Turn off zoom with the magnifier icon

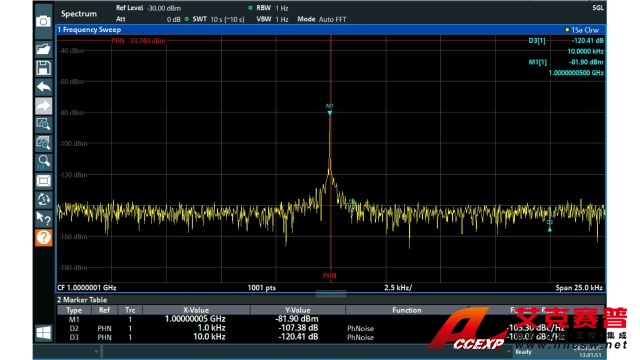43,162
